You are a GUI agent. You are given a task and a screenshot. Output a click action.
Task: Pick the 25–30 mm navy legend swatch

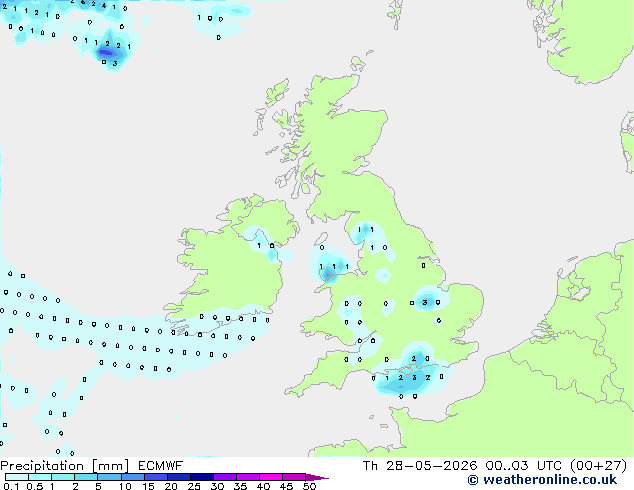tap(202, 477)
